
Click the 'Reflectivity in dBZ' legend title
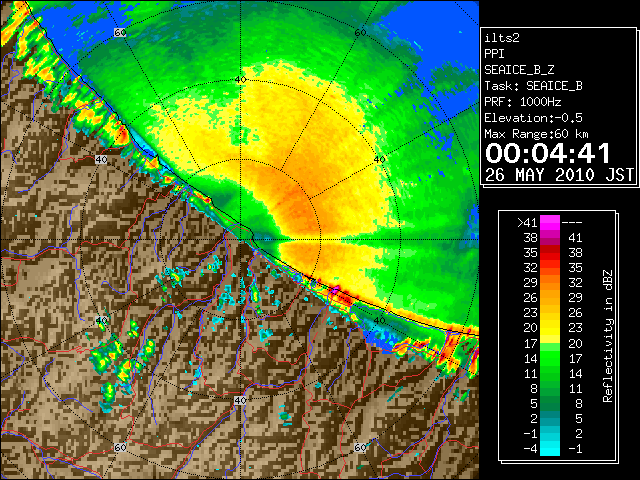[608, 336]
